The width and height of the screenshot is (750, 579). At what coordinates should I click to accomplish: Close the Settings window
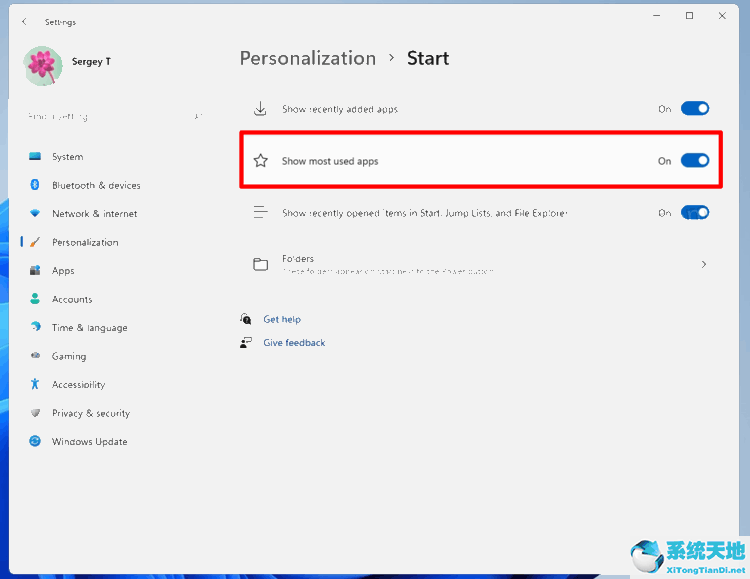tap(722, 16)
